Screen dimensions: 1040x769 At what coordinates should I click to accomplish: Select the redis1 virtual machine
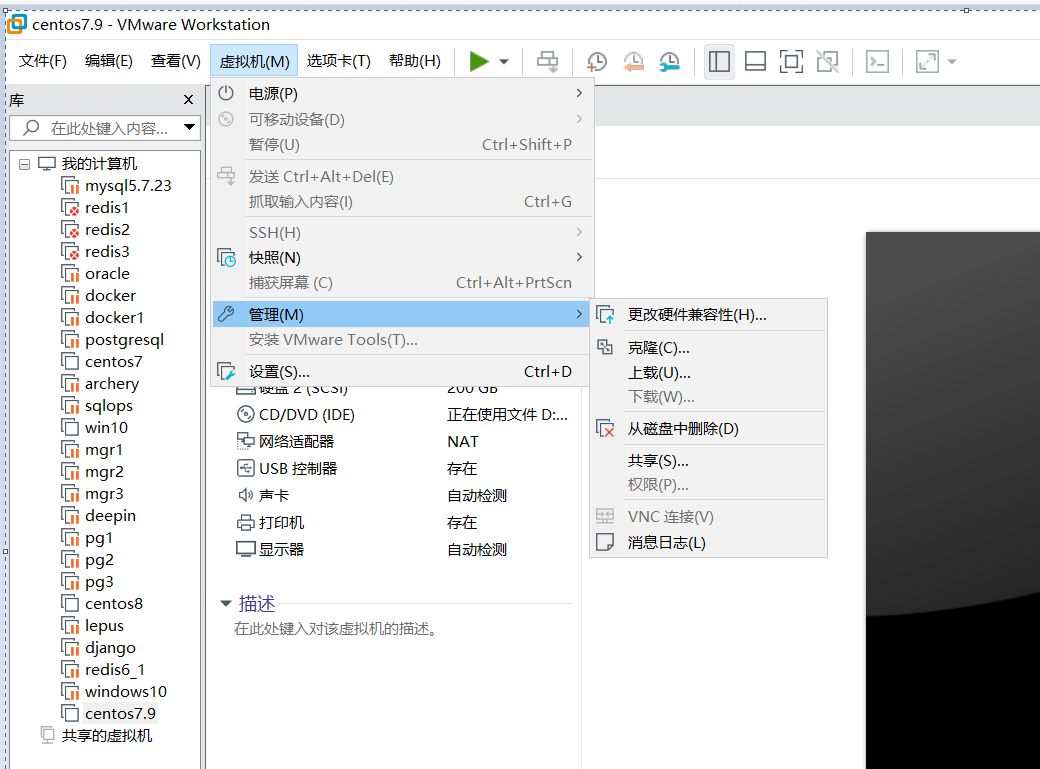[107, 208]
